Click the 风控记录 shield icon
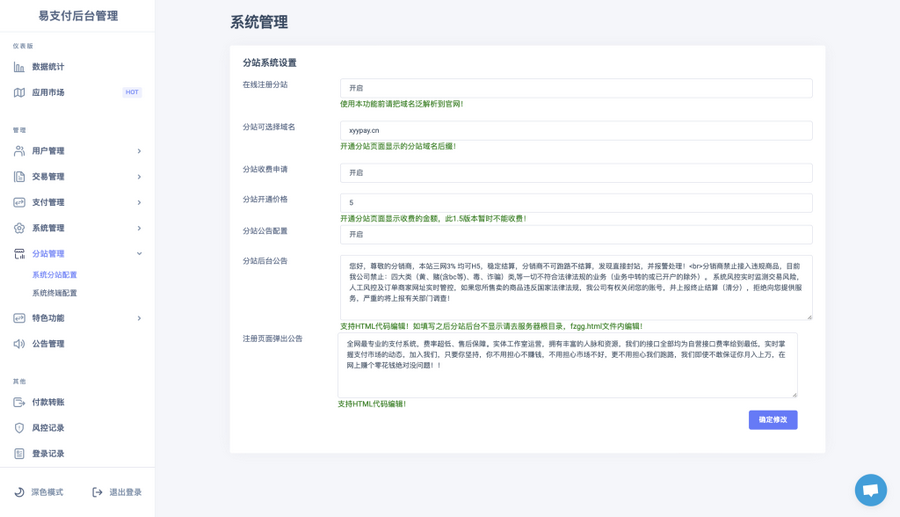 19,428
